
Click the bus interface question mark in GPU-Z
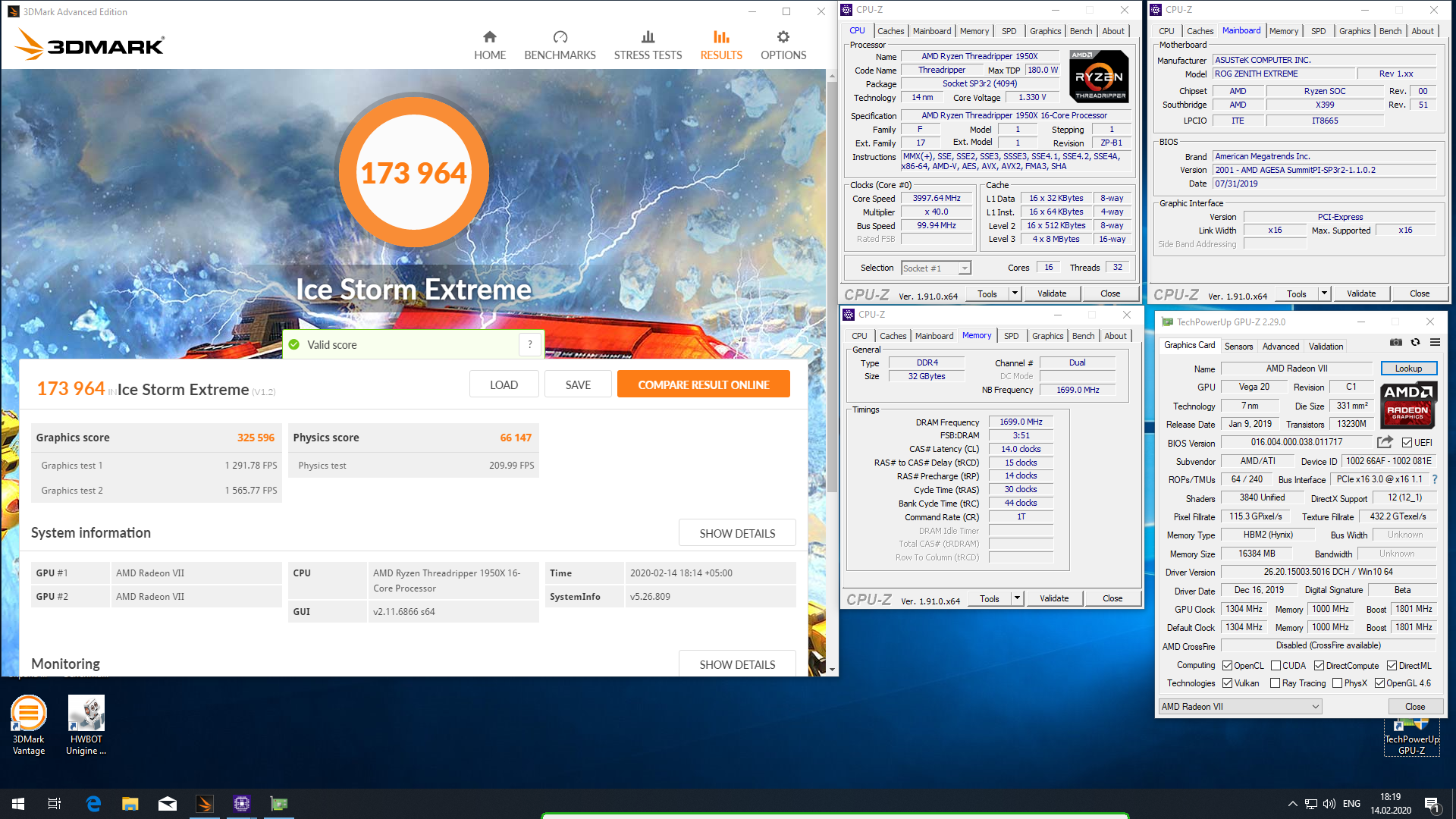coord(1435,479)
